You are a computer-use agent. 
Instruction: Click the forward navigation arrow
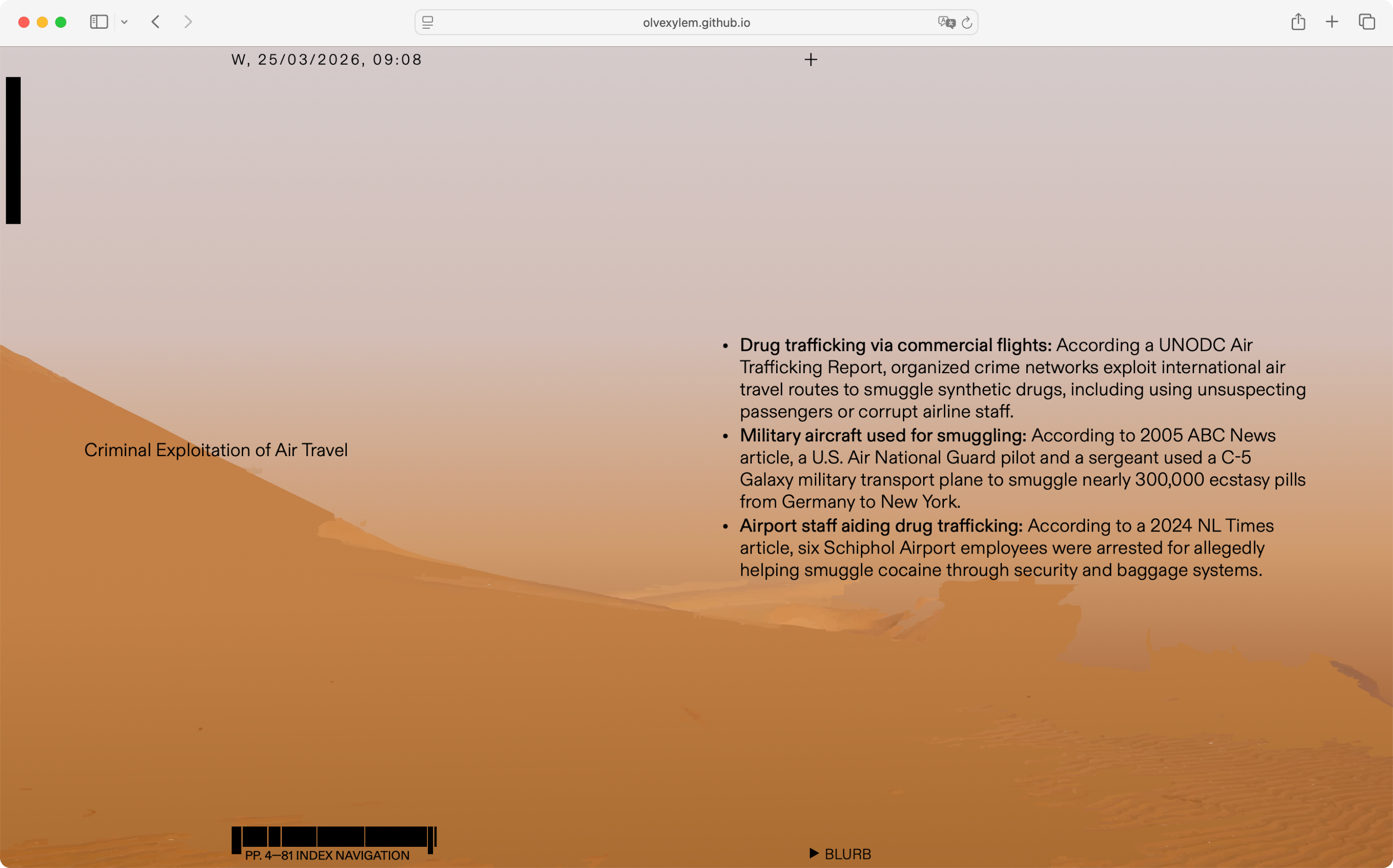(x=188, y=22)
